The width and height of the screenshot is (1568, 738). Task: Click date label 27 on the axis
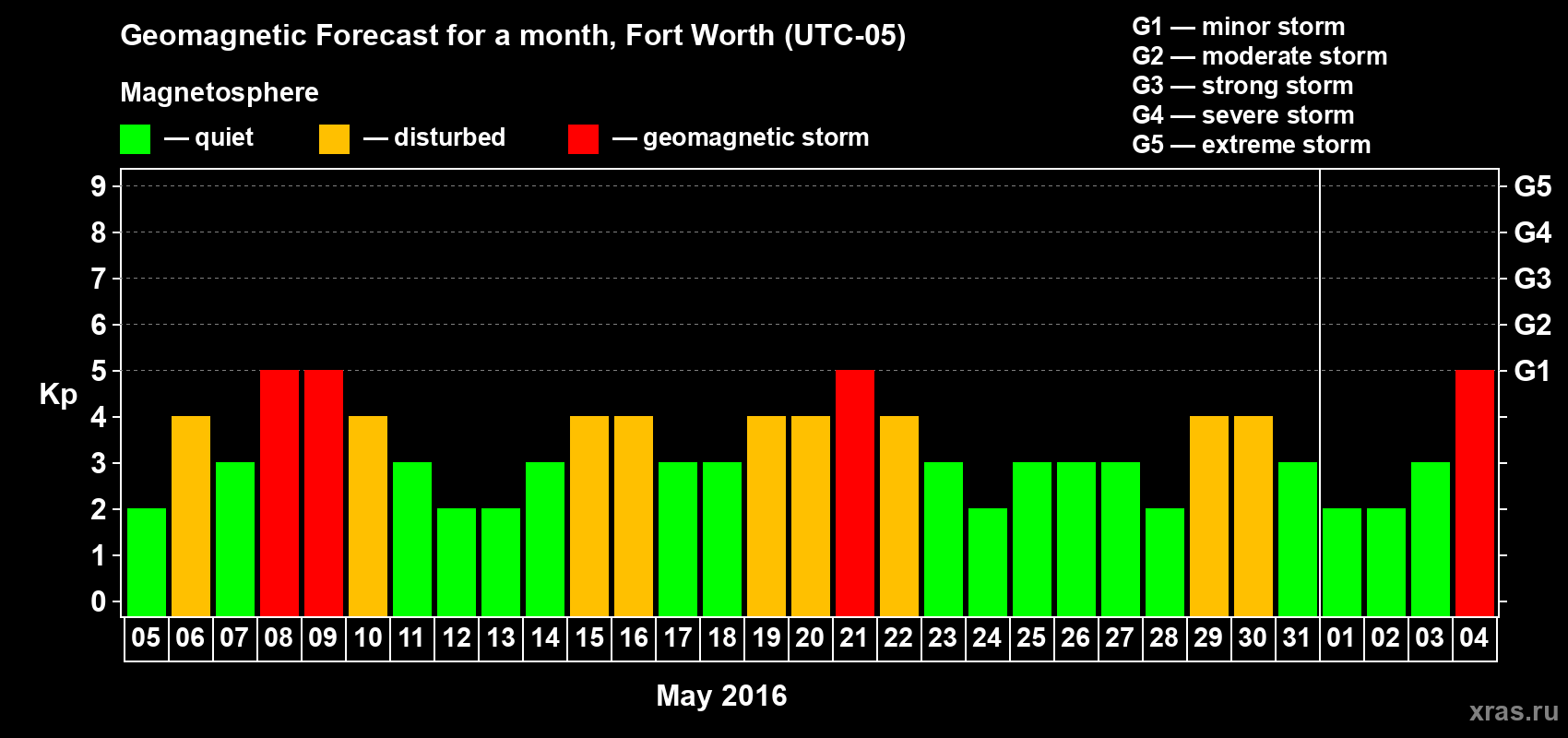(x=1121, y=637)
